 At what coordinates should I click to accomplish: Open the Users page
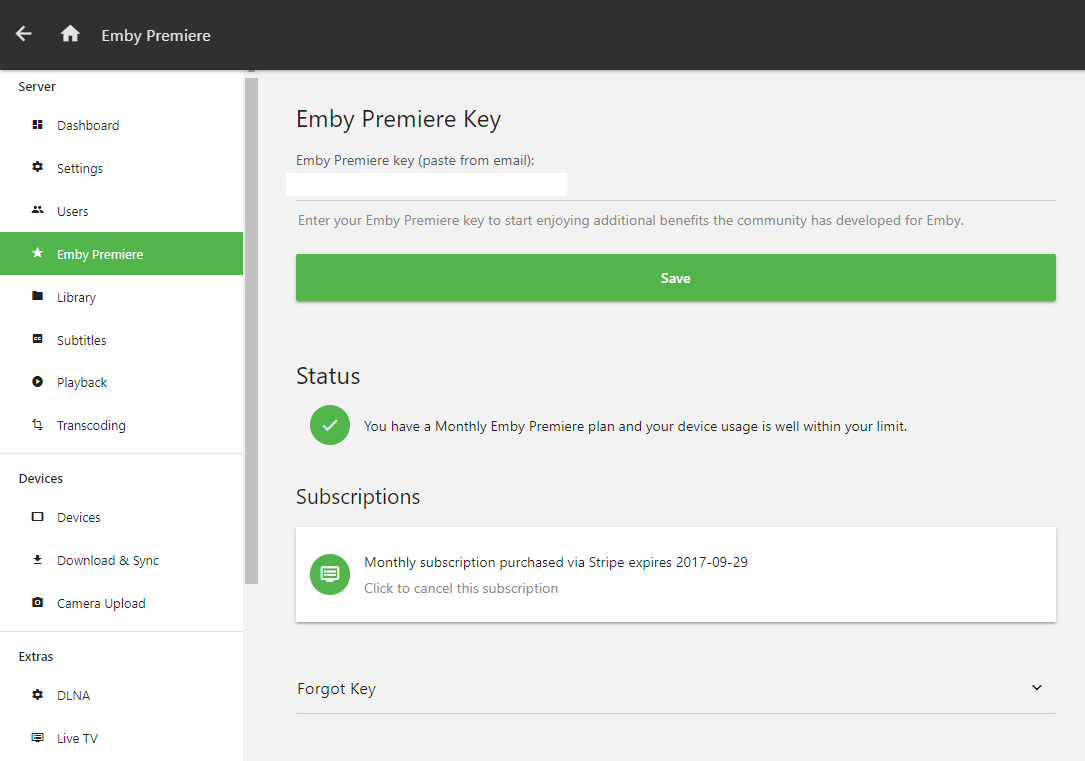tap(122, 211)
